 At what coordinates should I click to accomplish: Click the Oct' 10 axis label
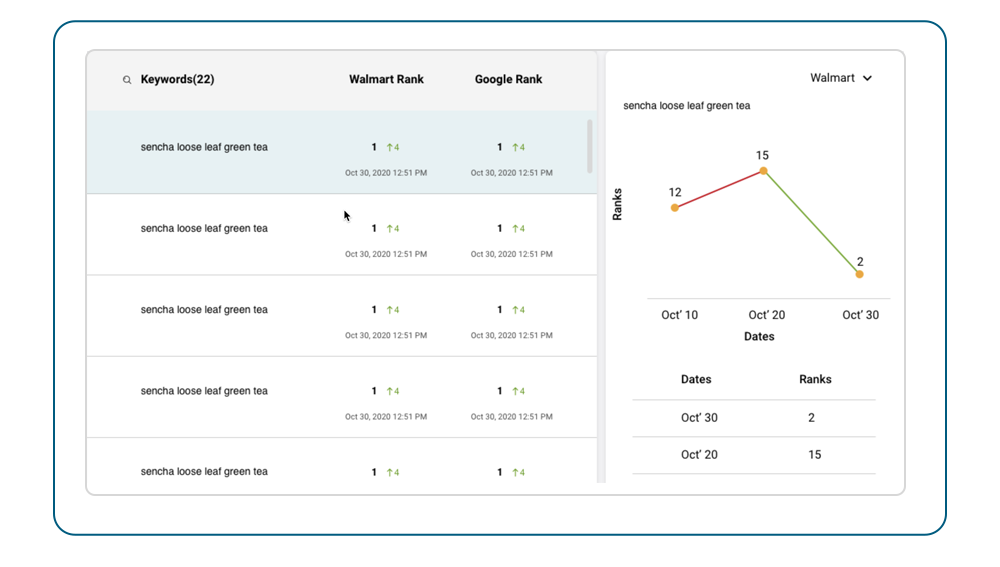[679, 315]
